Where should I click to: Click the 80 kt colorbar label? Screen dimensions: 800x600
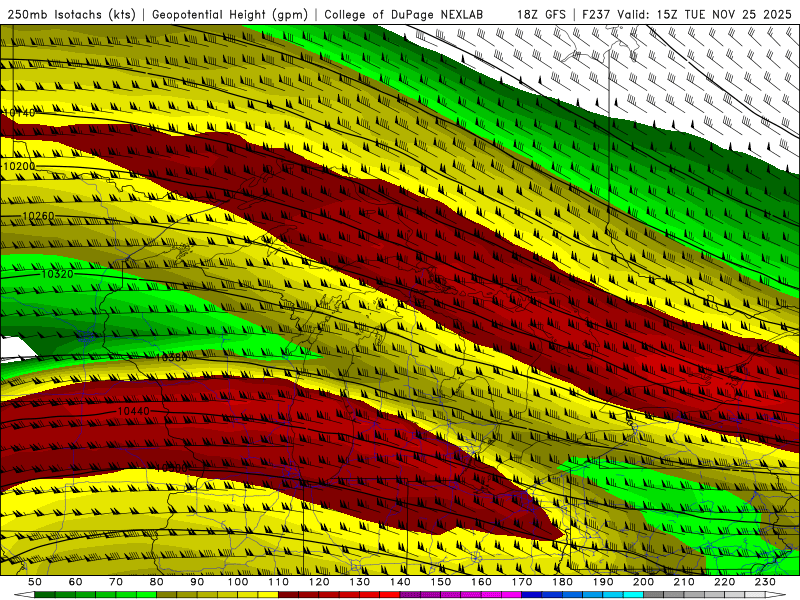point(157,582)
